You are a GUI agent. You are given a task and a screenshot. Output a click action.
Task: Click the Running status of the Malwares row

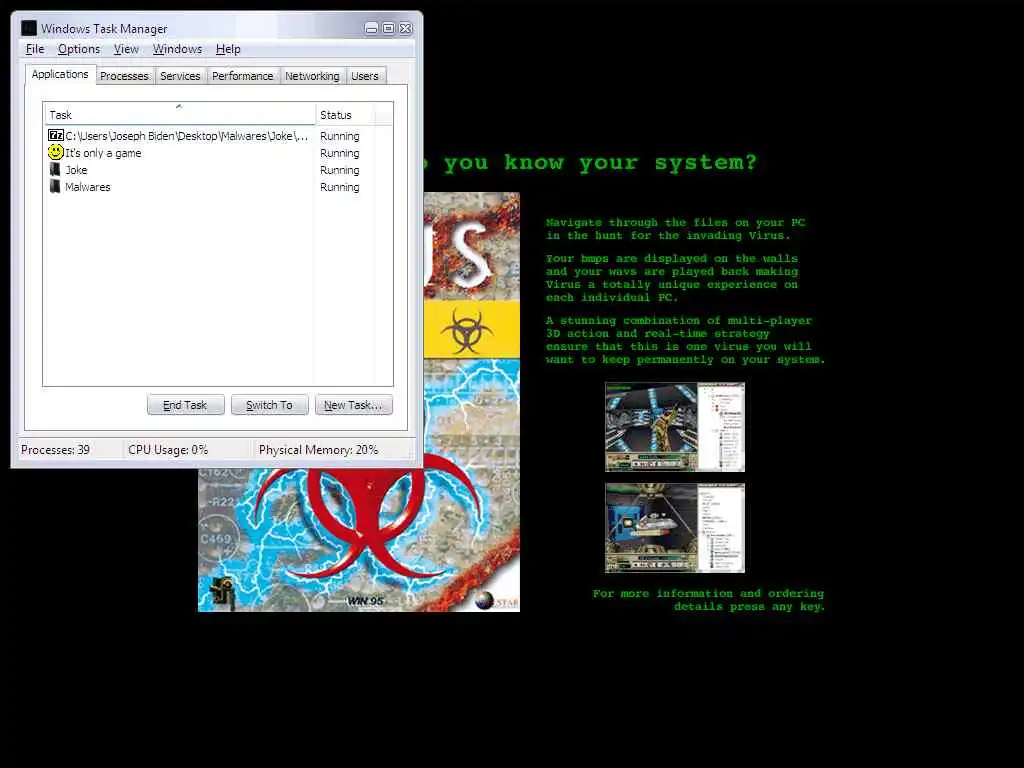coord(340,187)
